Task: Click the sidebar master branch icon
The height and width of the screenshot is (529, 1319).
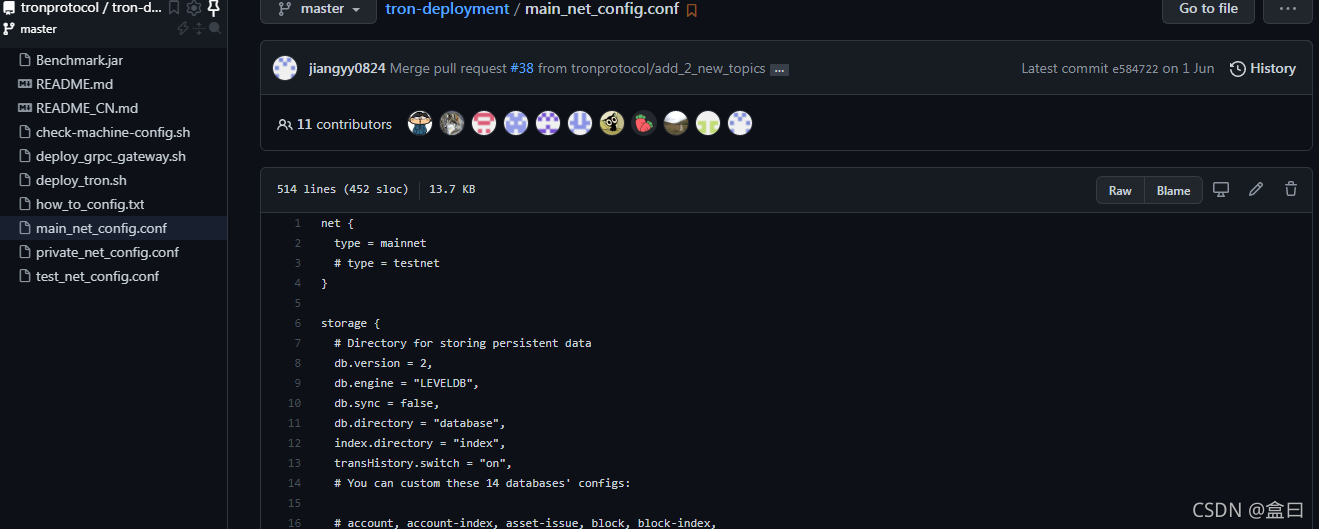Action: [9, 29]
